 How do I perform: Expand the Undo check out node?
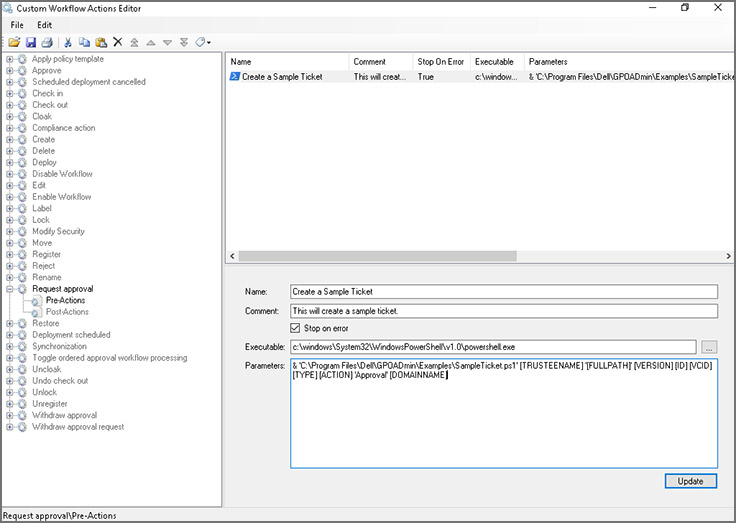tap(9, 381)
